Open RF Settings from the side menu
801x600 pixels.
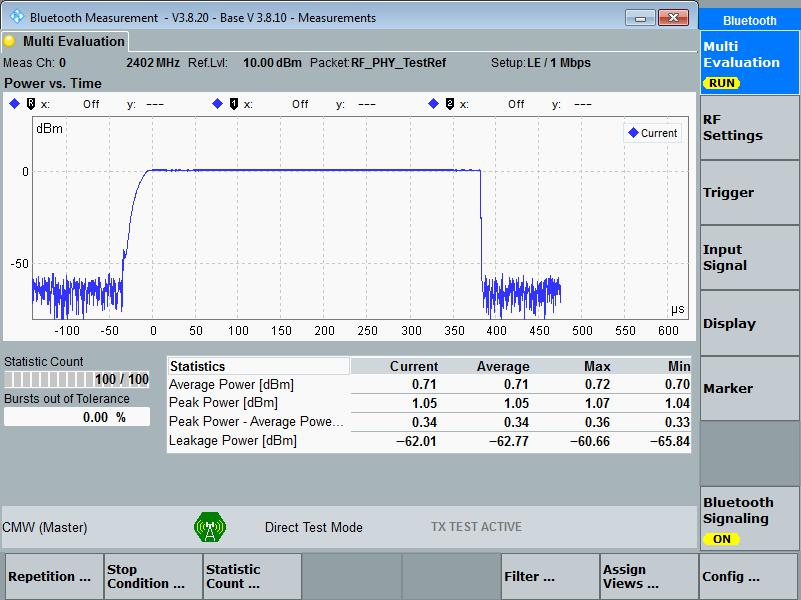749,128
